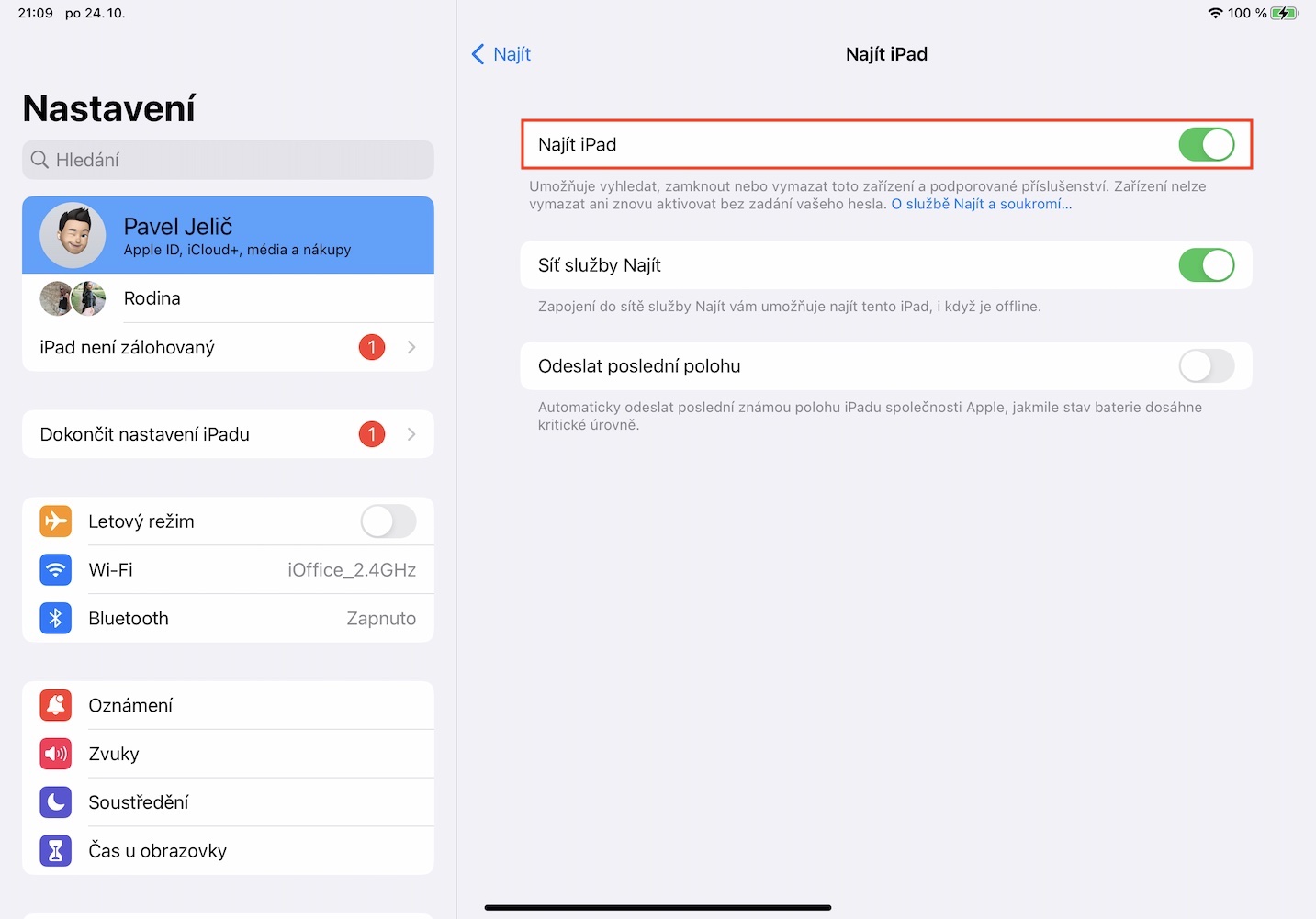Toggle Letový režim switch on
The width and height of the screenshot is (1316, 919).
(388, 521)
